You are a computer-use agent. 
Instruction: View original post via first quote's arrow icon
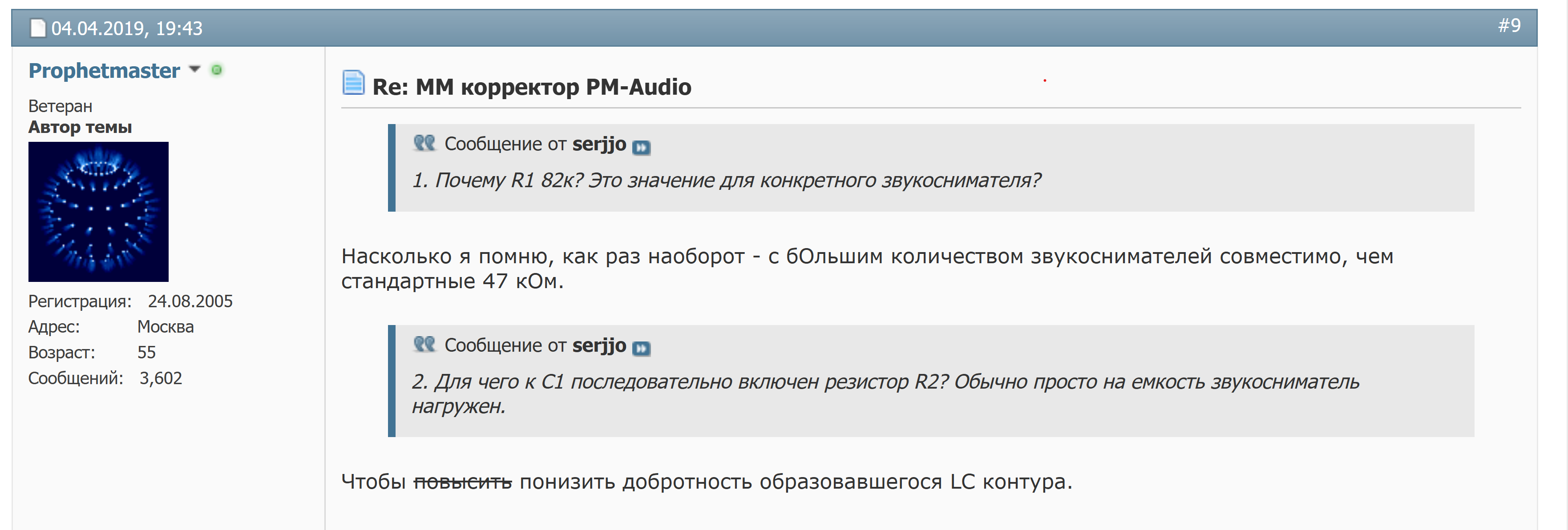pos(641,147)
